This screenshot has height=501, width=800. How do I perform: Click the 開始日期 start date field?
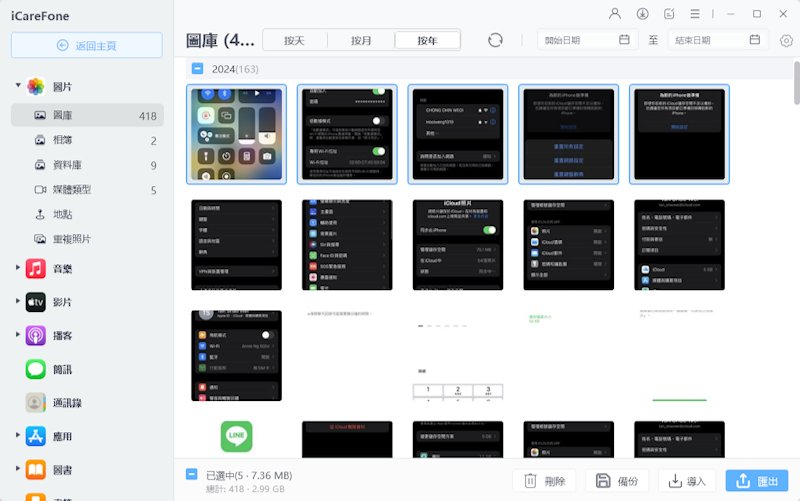587,40
